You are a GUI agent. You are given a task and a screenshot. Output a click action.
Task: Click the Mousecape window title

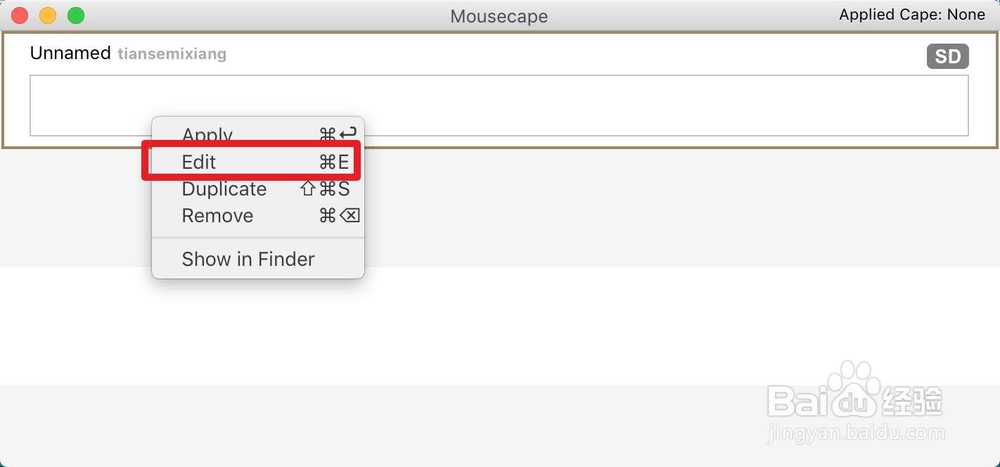[x=499, y=16]
